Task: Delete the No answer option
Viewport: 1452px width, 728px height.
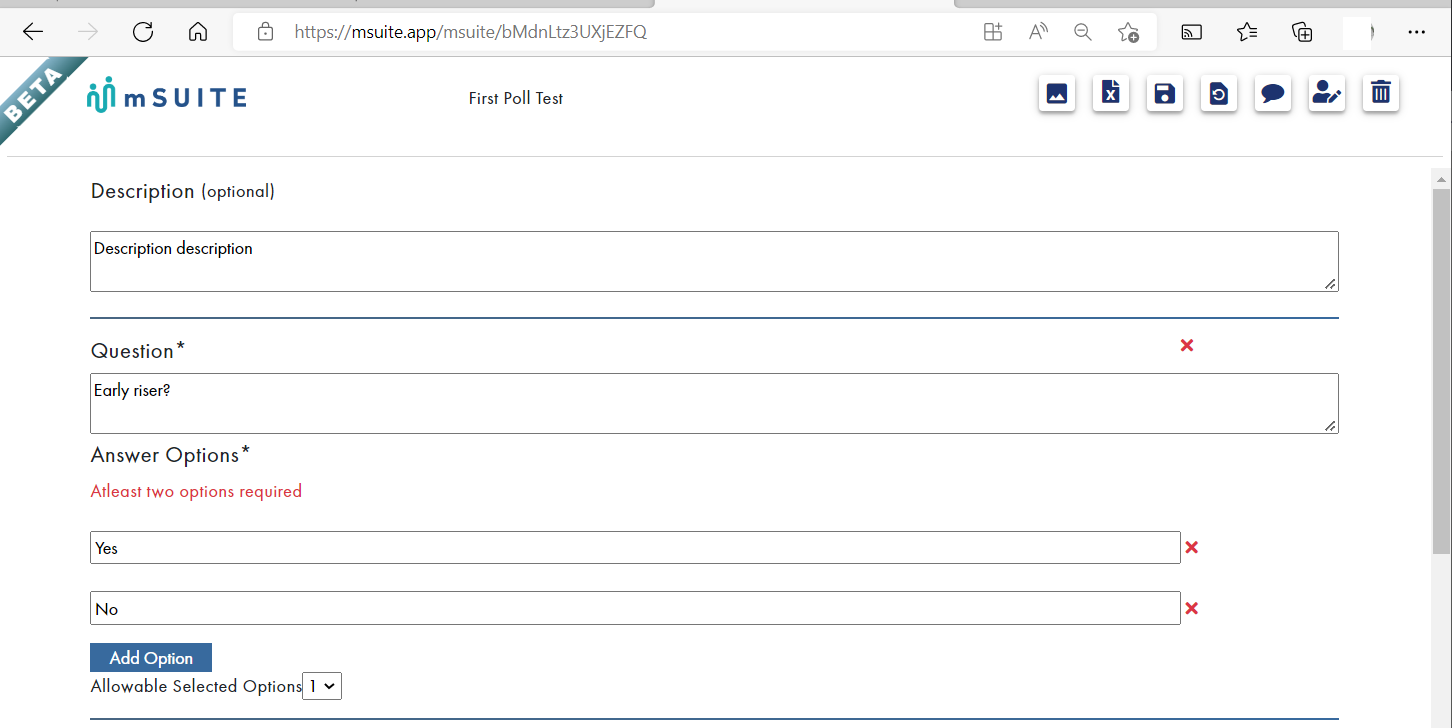Action: (1191, 608)
